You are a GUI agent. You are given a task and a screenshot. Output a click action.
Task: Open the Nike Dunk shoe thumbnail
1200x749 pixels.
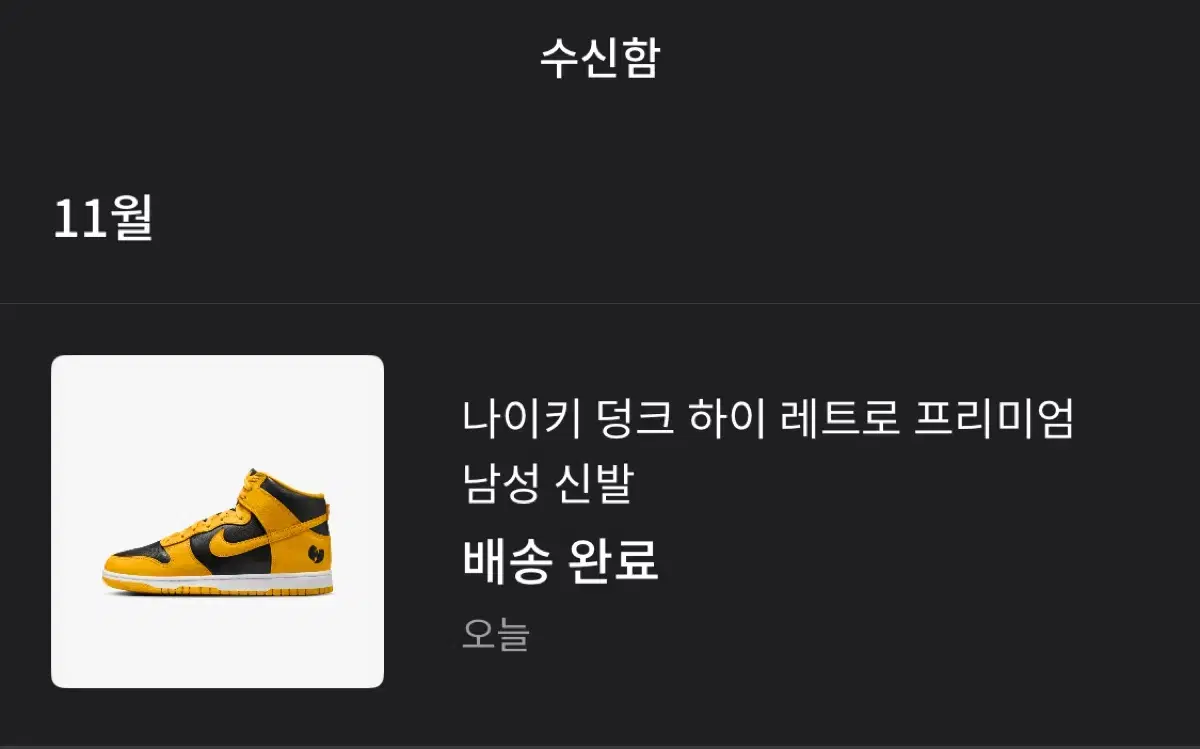coord(217,521)
